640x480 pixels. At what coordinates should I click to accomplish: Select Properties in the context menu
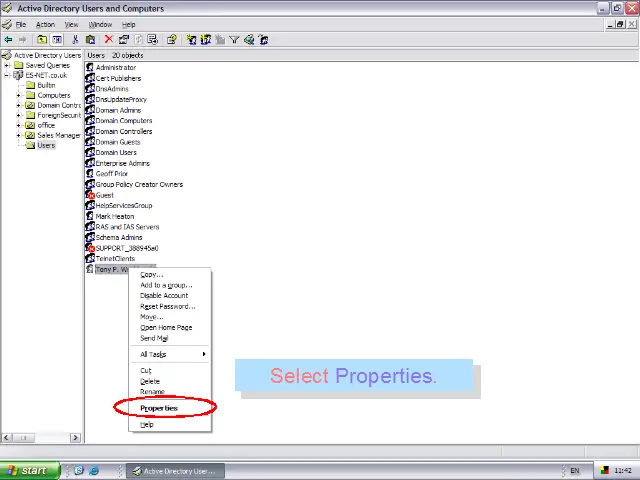(x=170, y=408)
